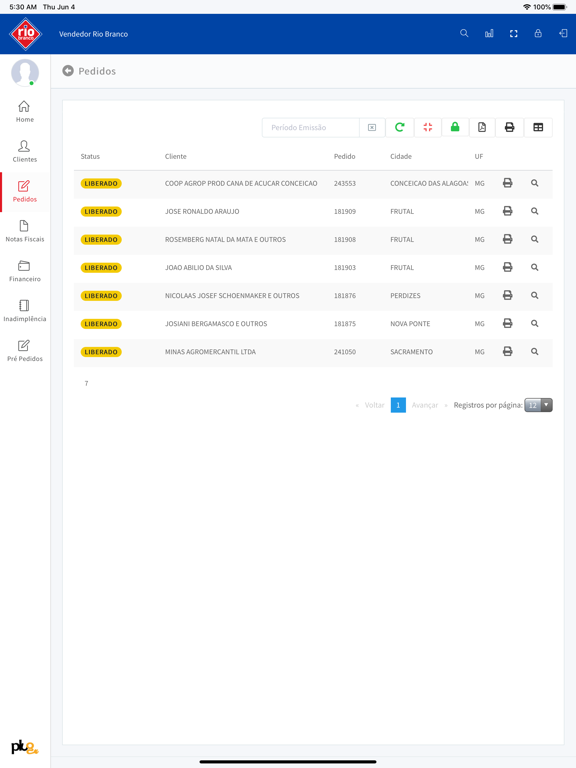Open Financeiro in the sidebar
Screen dimensions: 576x768
point(24,271)
